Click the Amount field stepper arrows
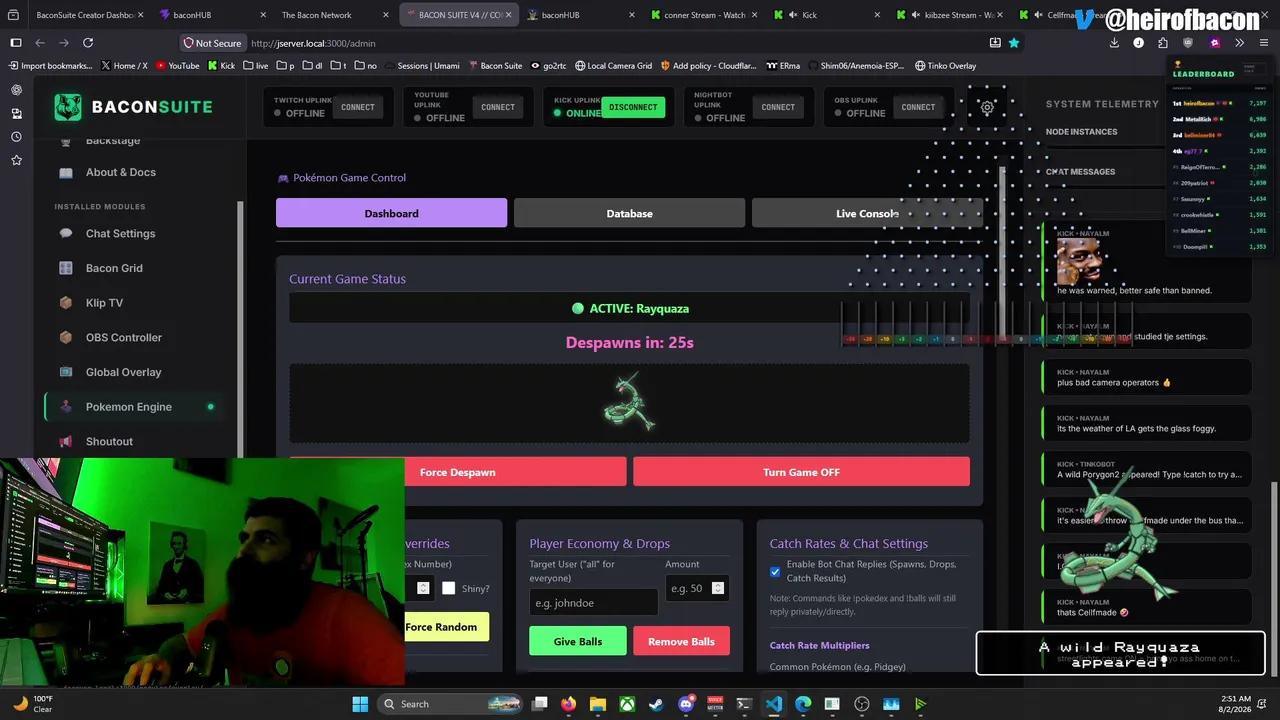Screen dimensions: 1280x720 point(717,588)
